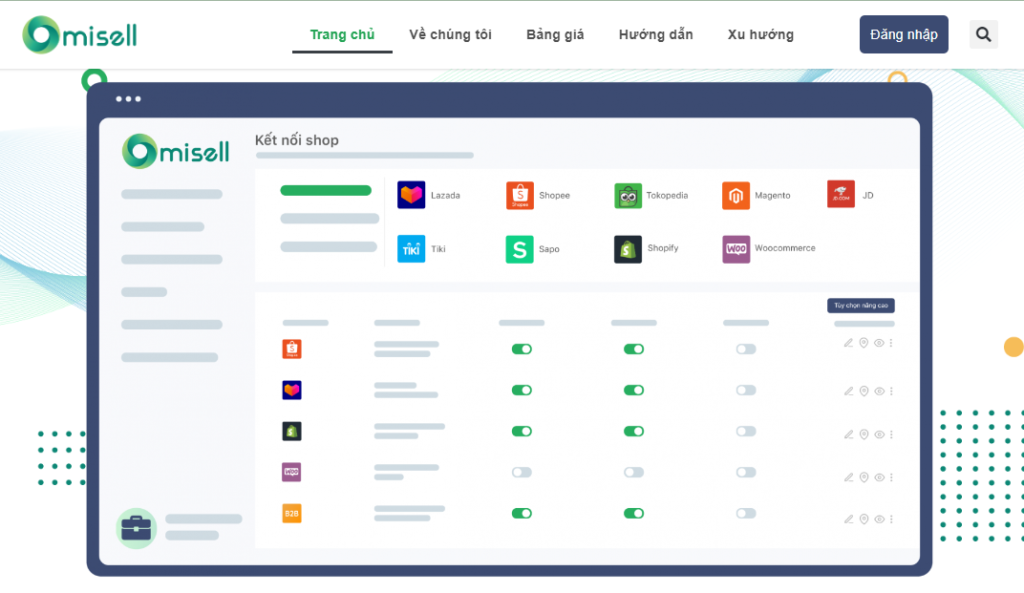The image size is (1024, 593).
Task: Edit the Lazada shop row with the pencil icon
Action: pos(848,391)
